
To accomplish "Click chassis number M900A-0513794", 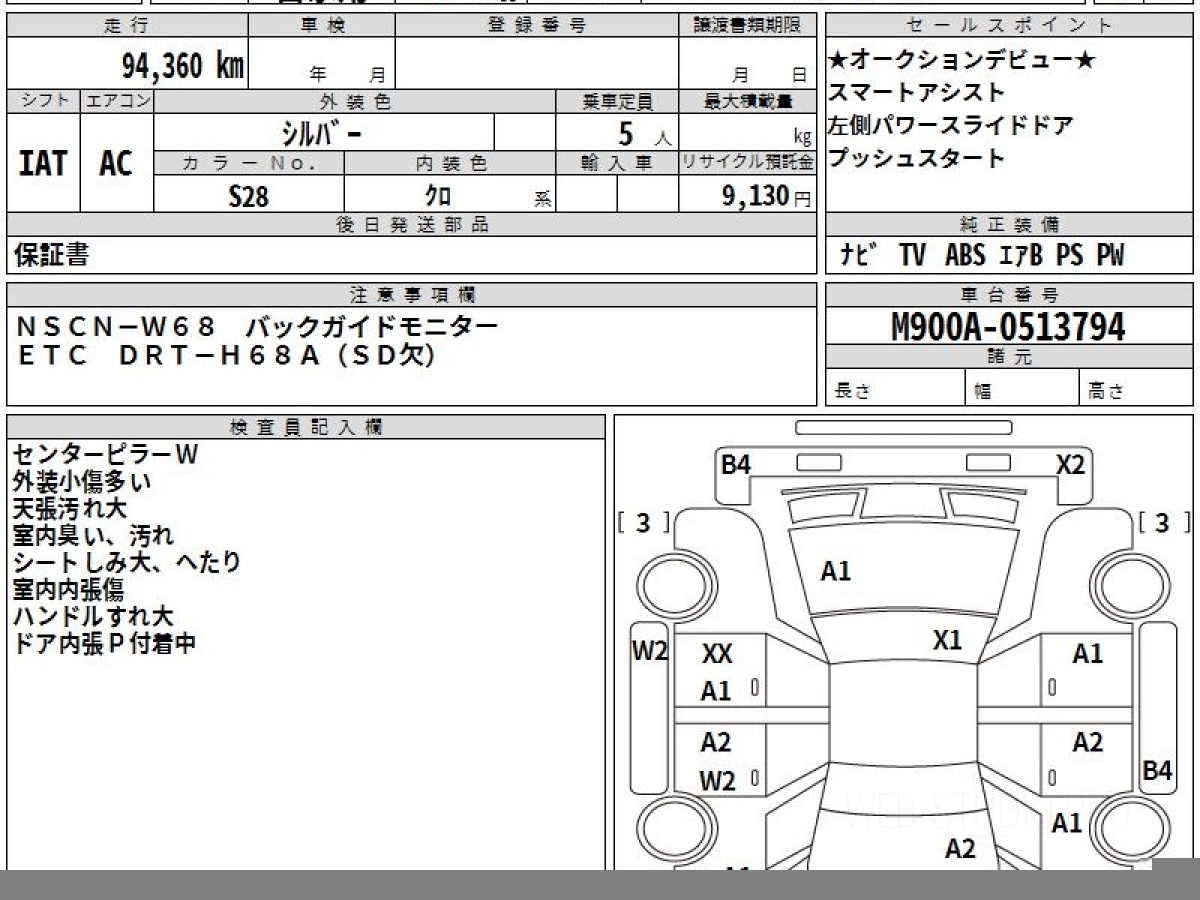I will click(1008, 327).
